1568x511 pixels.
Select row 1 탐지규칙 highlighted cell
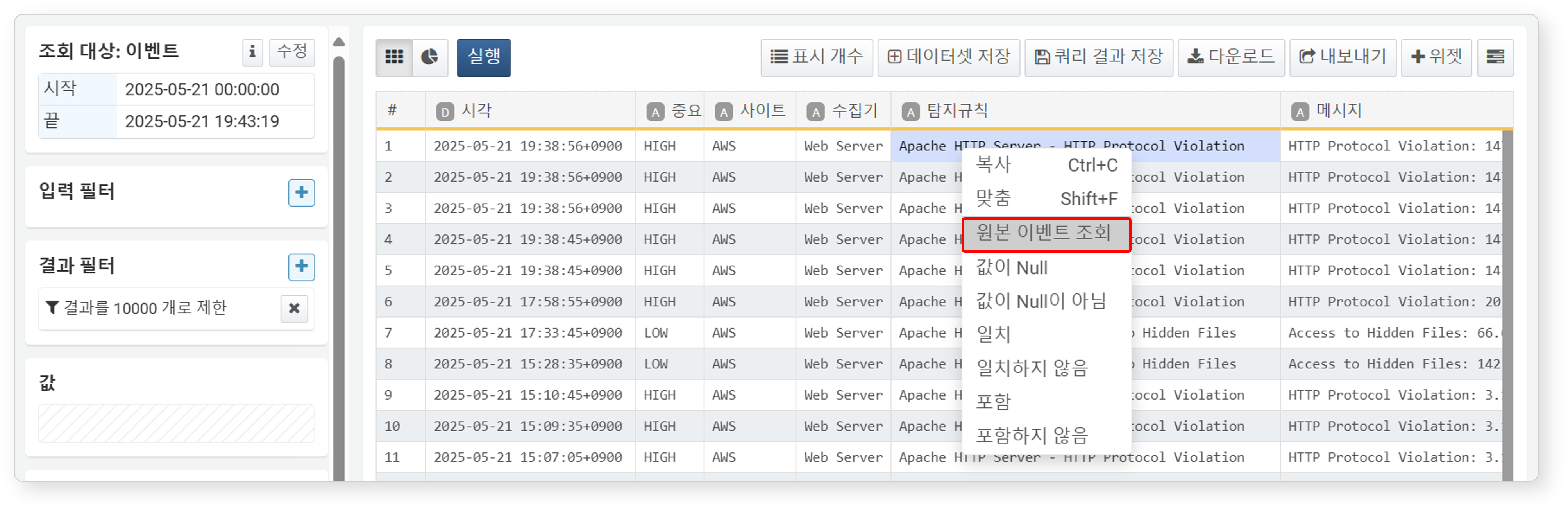pyautogui.click(x=1085, y=146)
